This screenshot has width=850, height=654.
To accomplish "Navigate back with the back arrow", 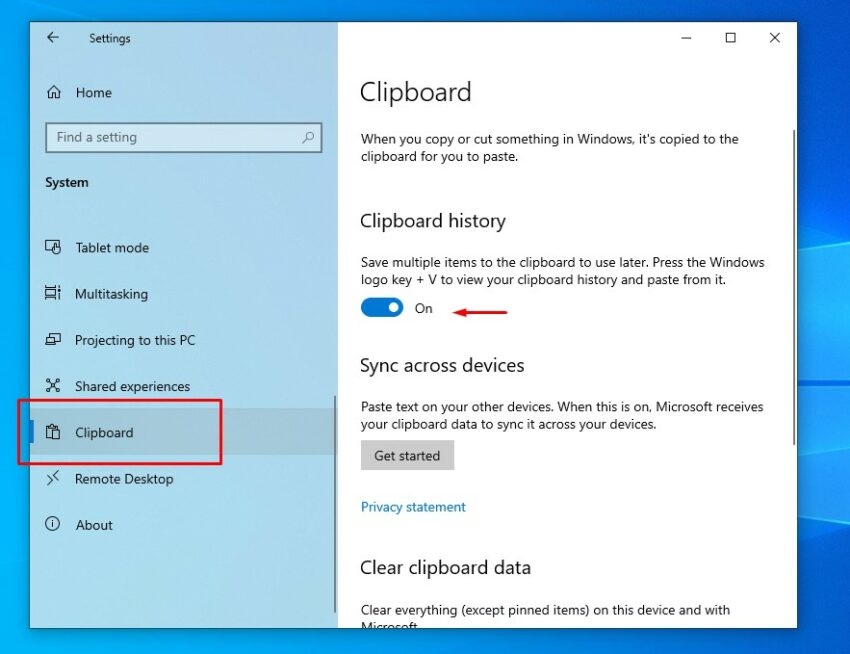I will click(x=52, y=38).
